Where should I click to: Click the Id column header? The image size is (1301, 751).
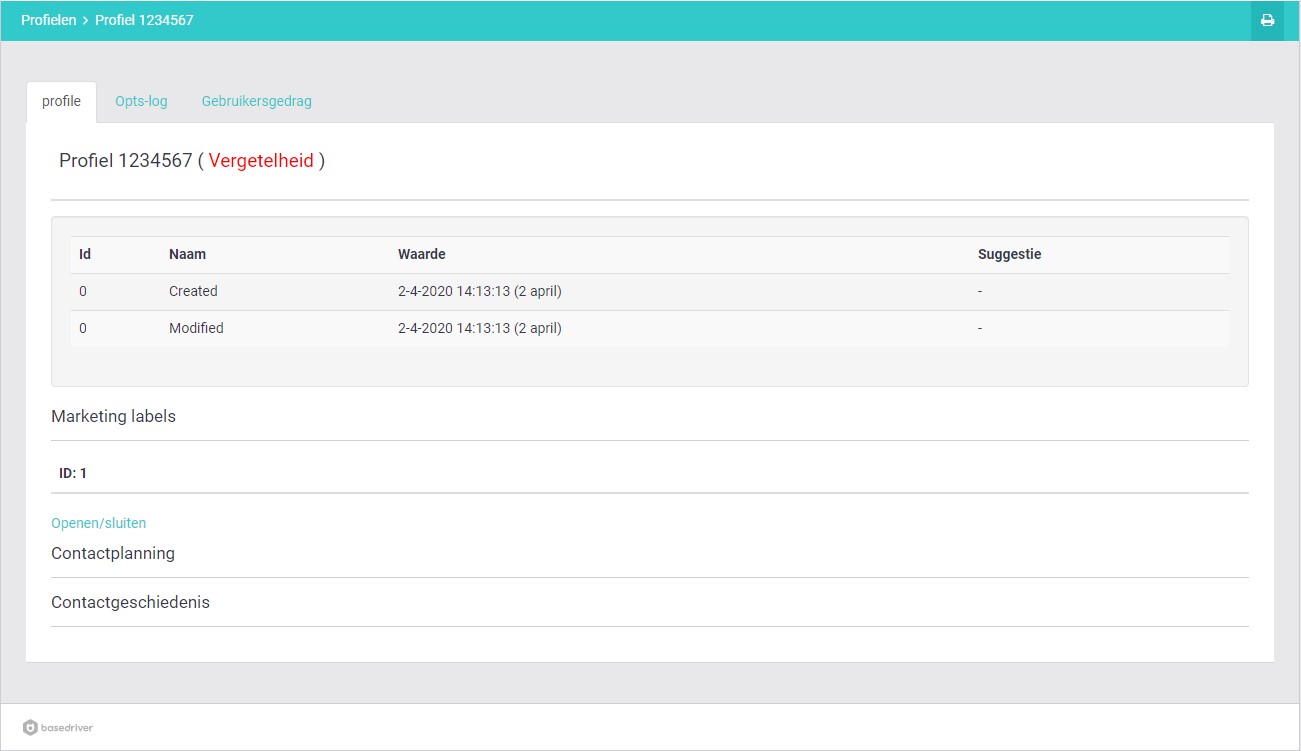click(85, 255)
